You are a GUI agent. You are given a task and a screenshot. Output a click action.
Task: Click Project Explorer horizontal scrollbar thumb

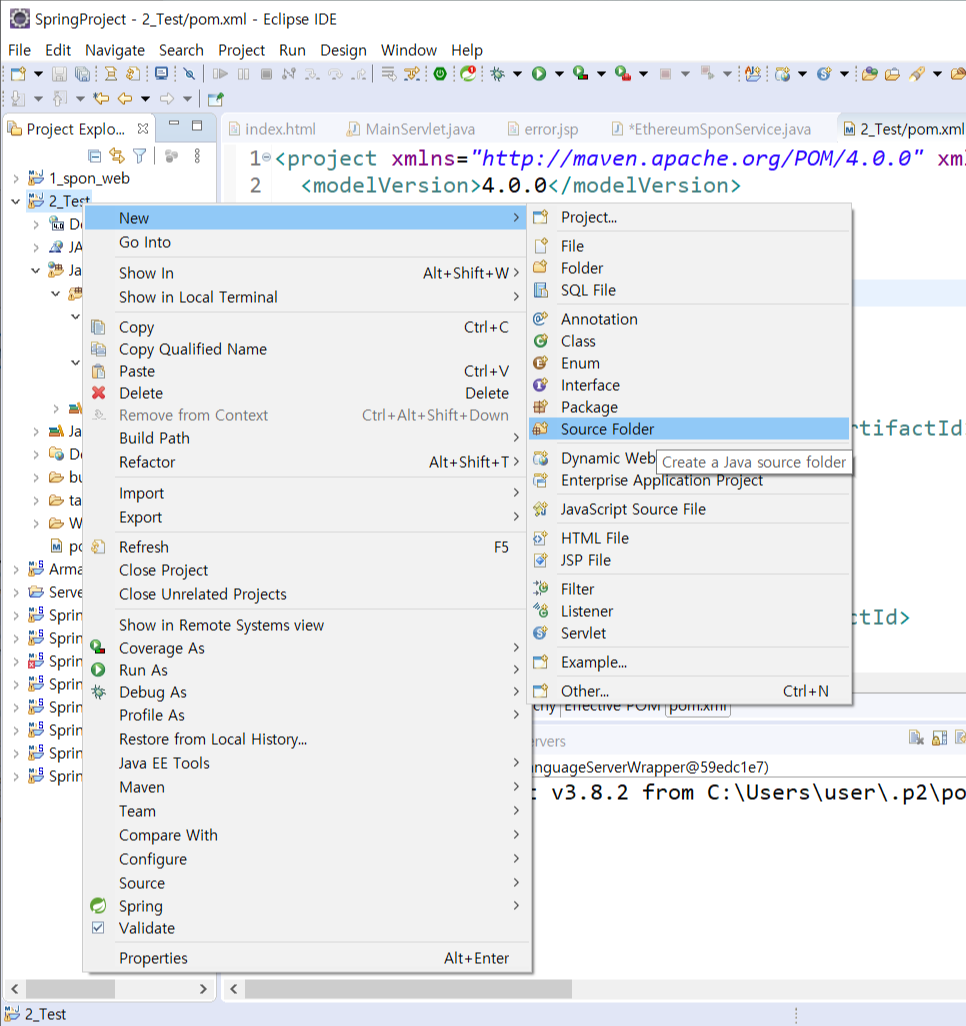click(71, 989)
